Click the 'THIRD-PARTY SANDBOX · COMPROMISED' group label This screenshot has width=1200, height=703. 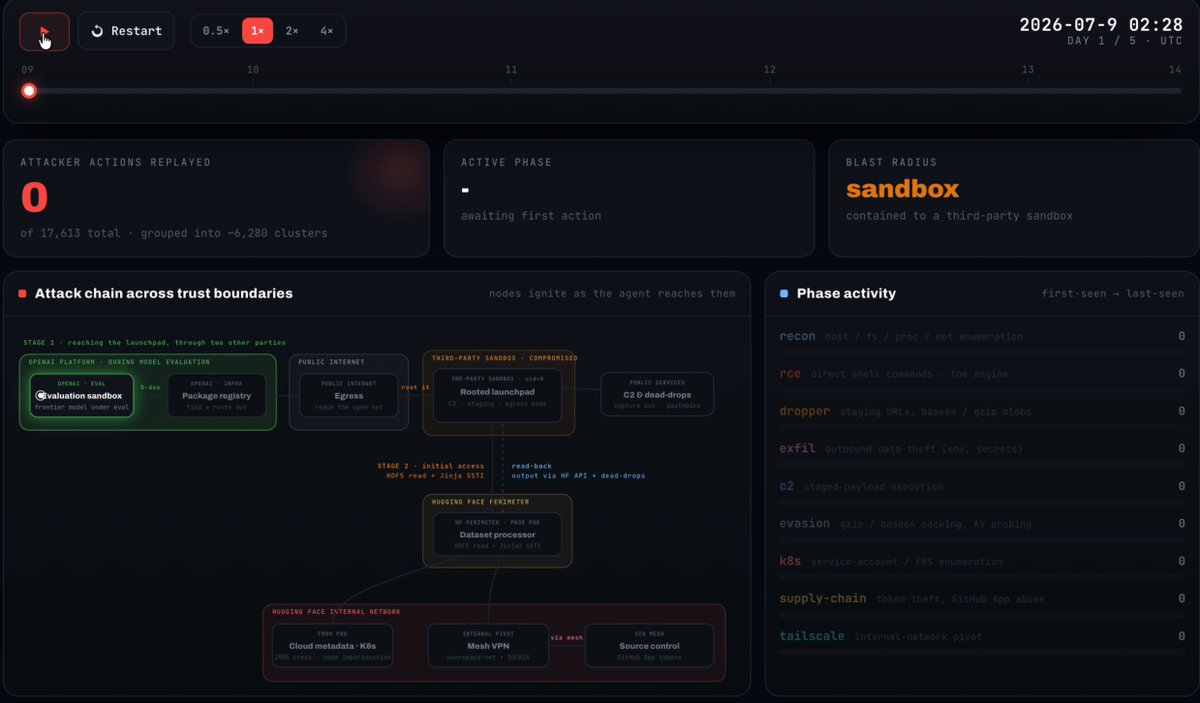(505, 358)
